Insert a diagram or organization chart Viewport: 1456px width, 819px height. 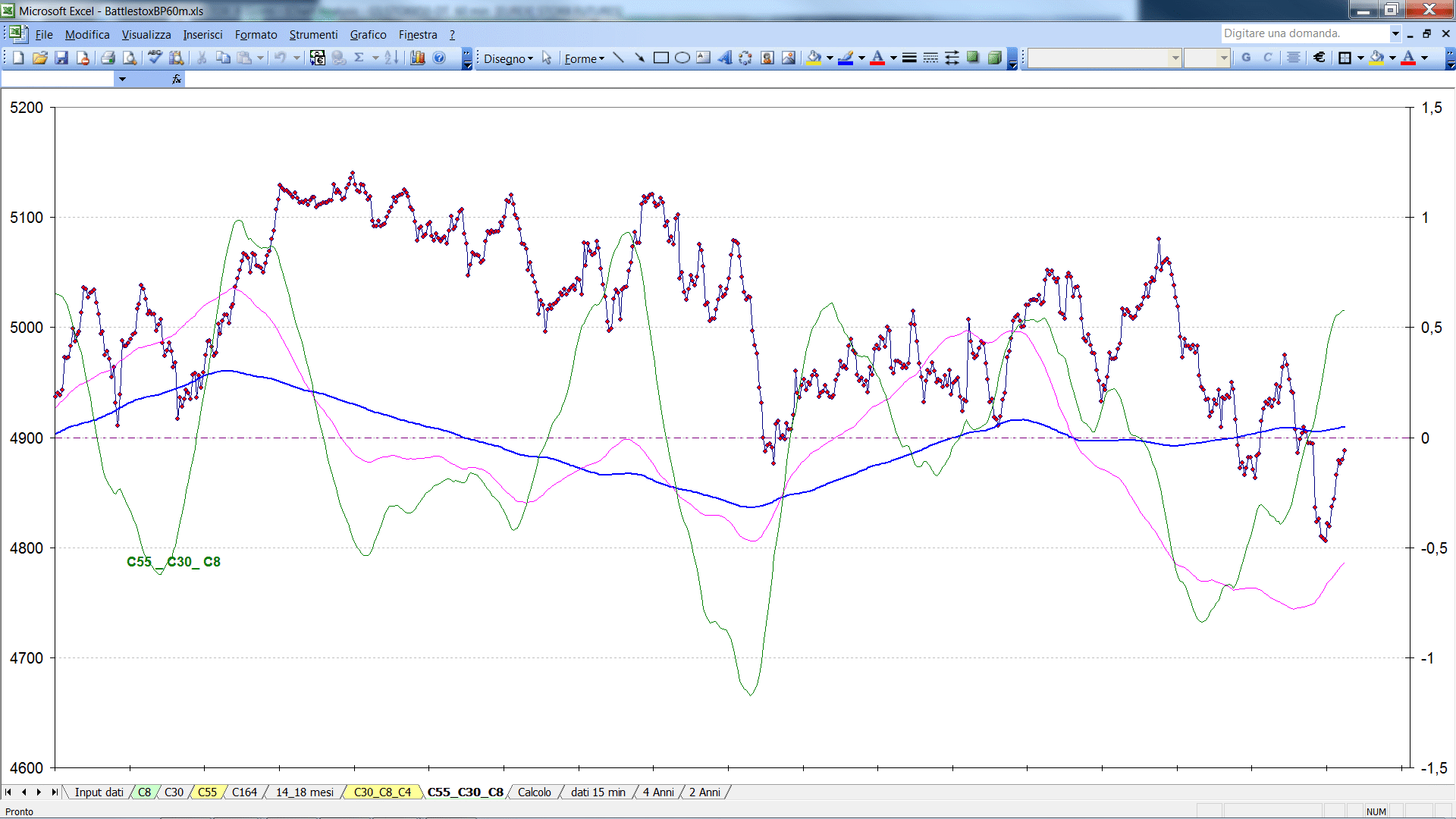[x=745, y=58]
